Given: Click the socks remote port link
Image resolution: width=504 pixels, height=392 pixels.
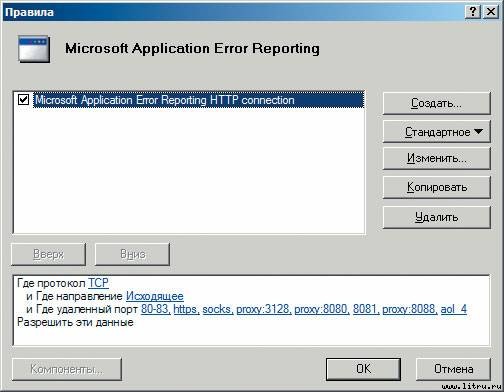Looking at the screenshot, I should coord(217,309).
